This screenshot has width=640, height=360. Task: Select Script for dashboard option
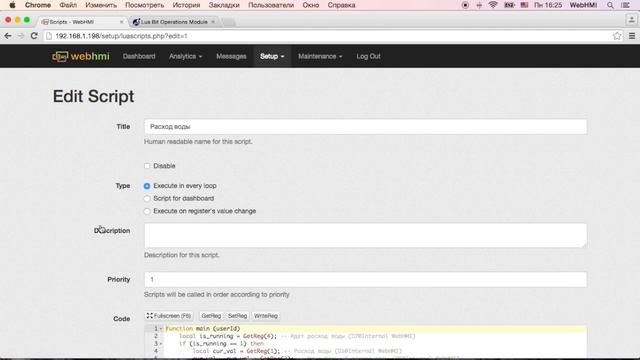(147, 199)
